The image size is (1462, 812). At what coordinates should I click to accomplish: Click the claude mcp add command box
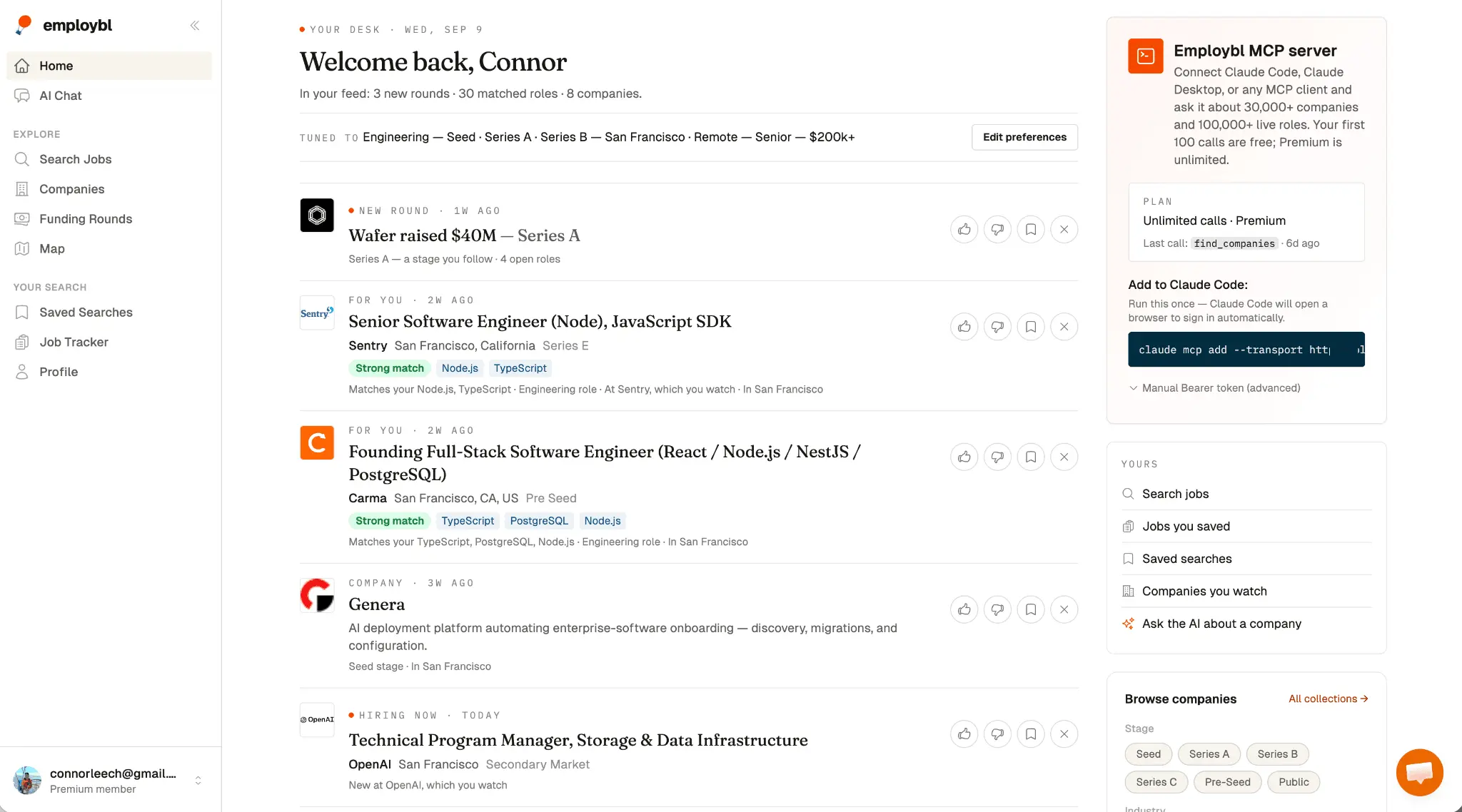pyautogui.click(x=1246, y=350)
